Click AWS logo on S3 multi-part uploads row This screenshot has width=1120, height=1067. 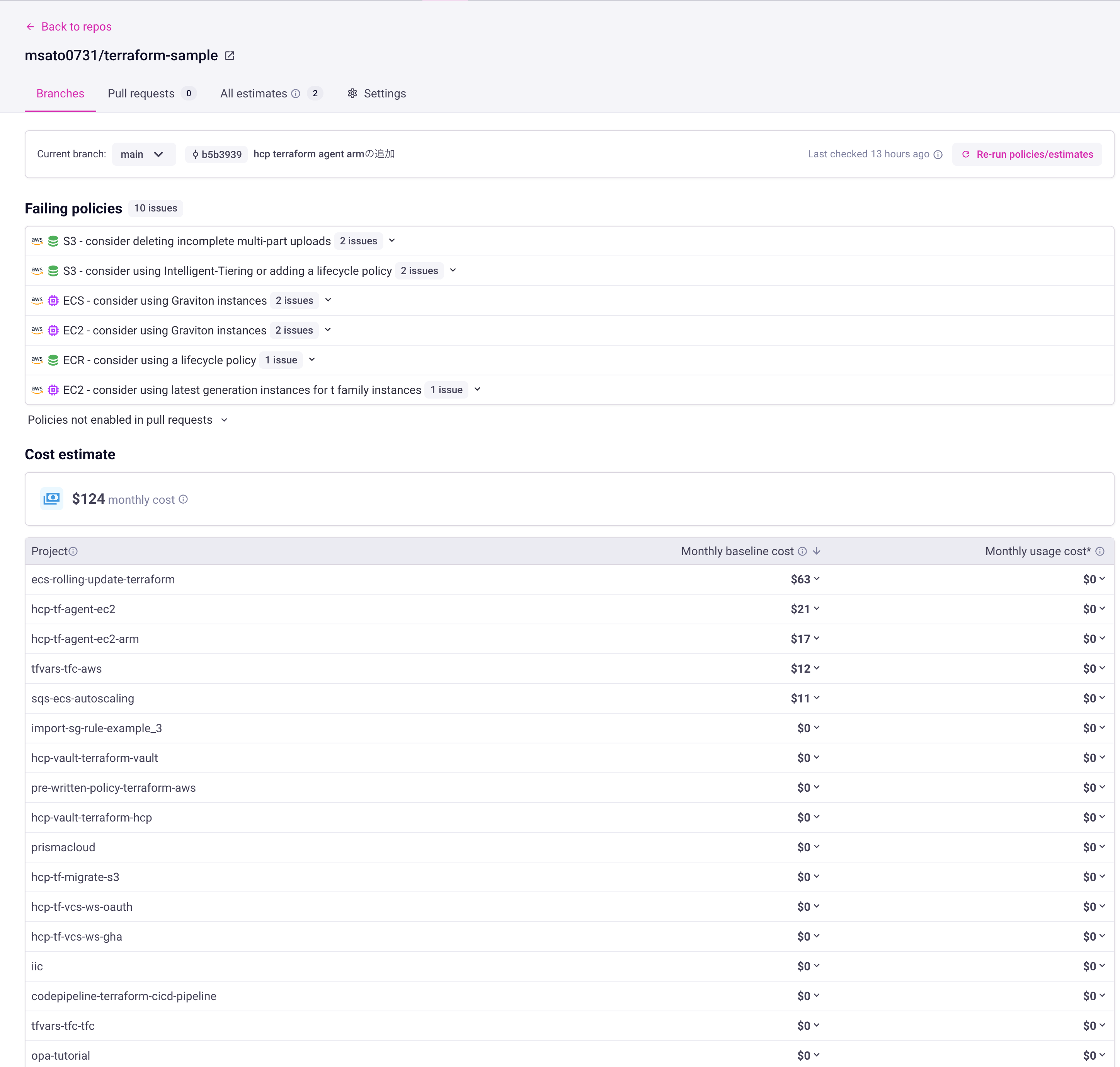[x=37, y=241]
